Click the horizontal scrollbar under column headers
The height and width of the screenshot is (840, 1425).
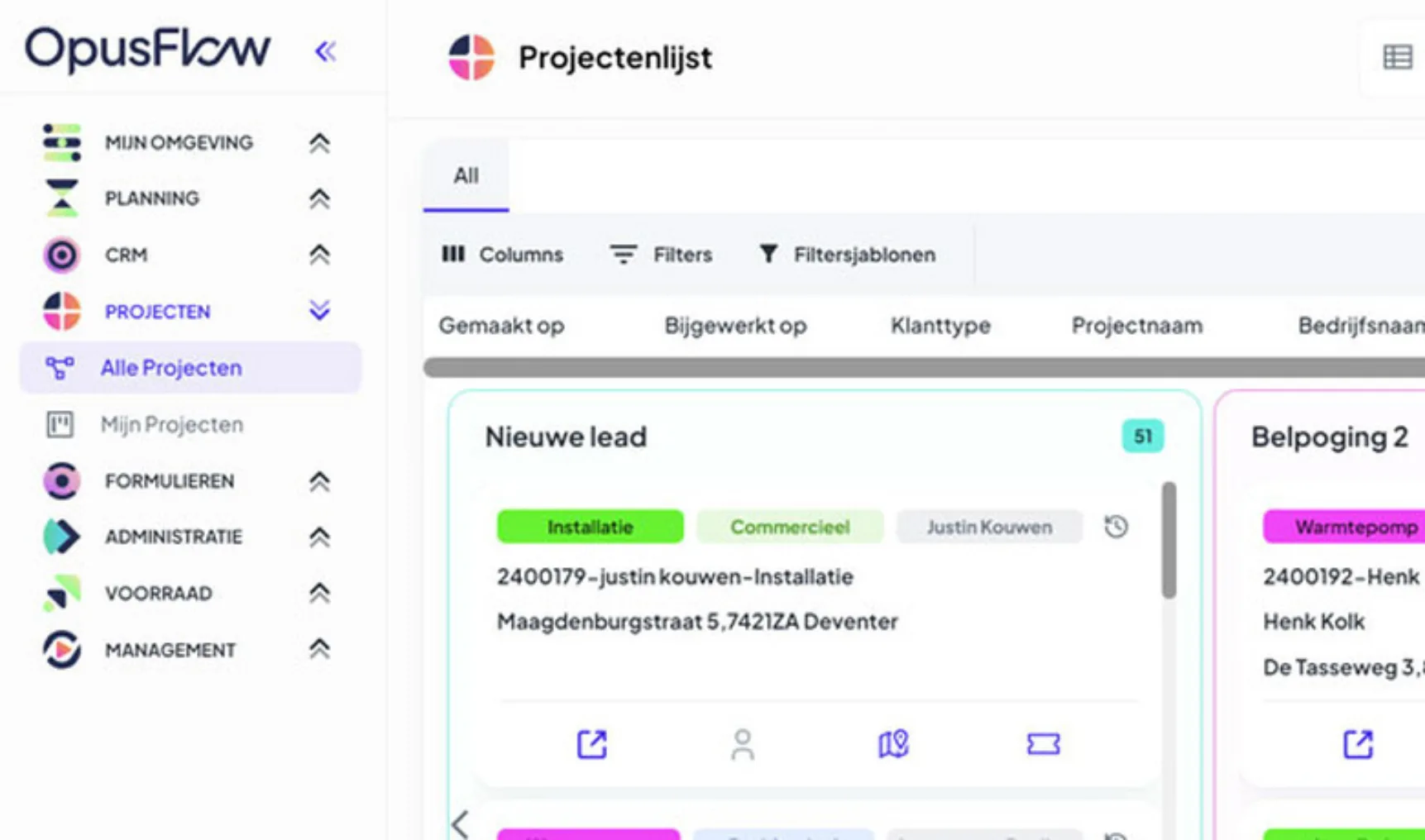924,368
